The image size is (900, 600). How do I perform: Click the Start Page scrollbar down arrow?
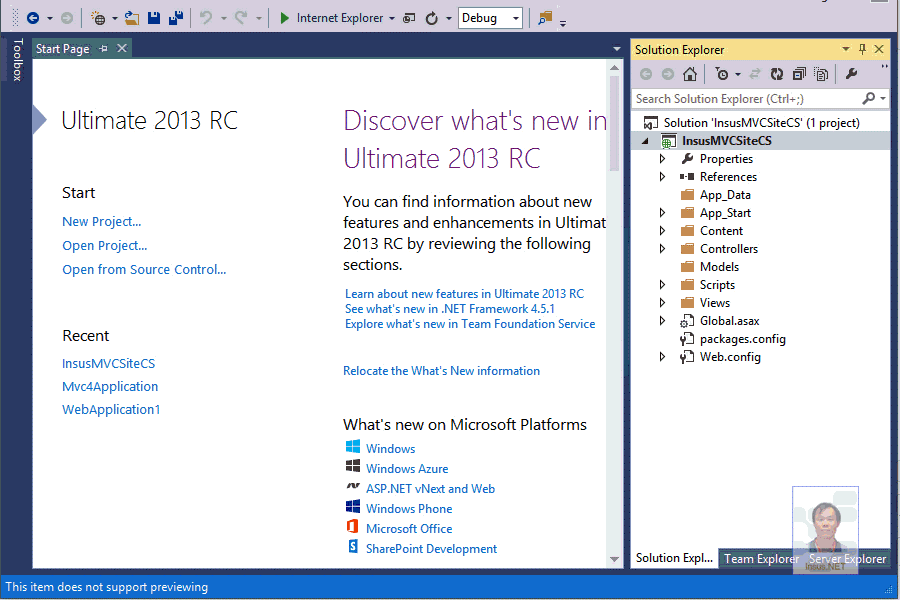614,559
